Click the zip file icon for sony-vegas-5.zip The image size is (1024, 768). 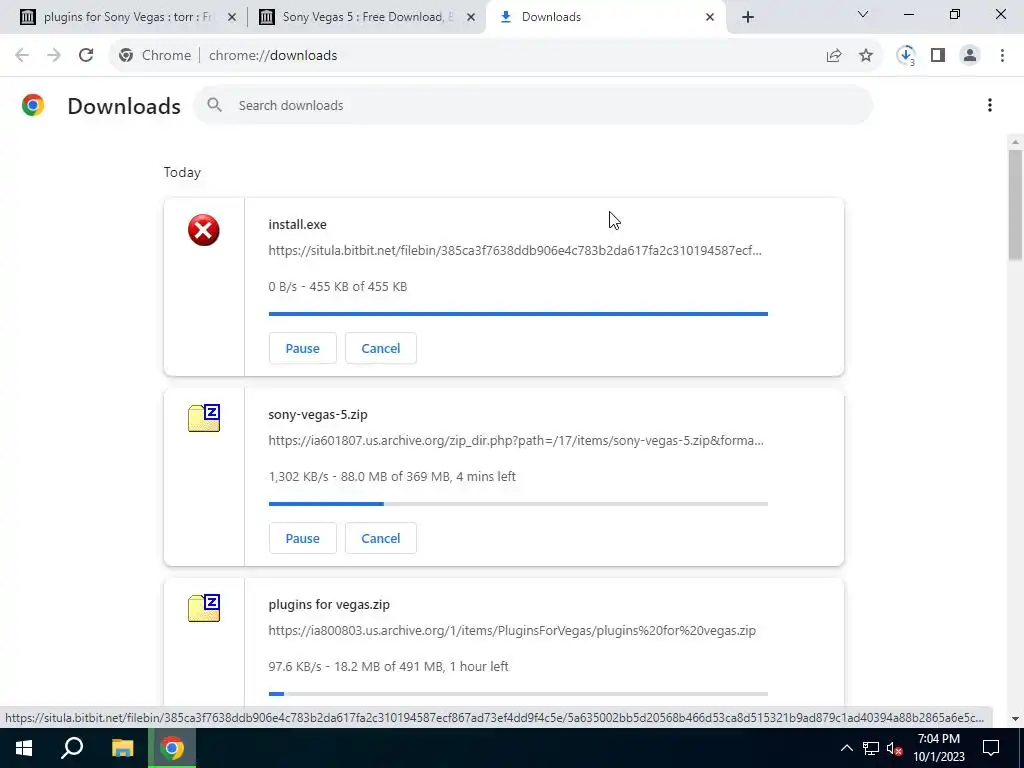point(204,418)
